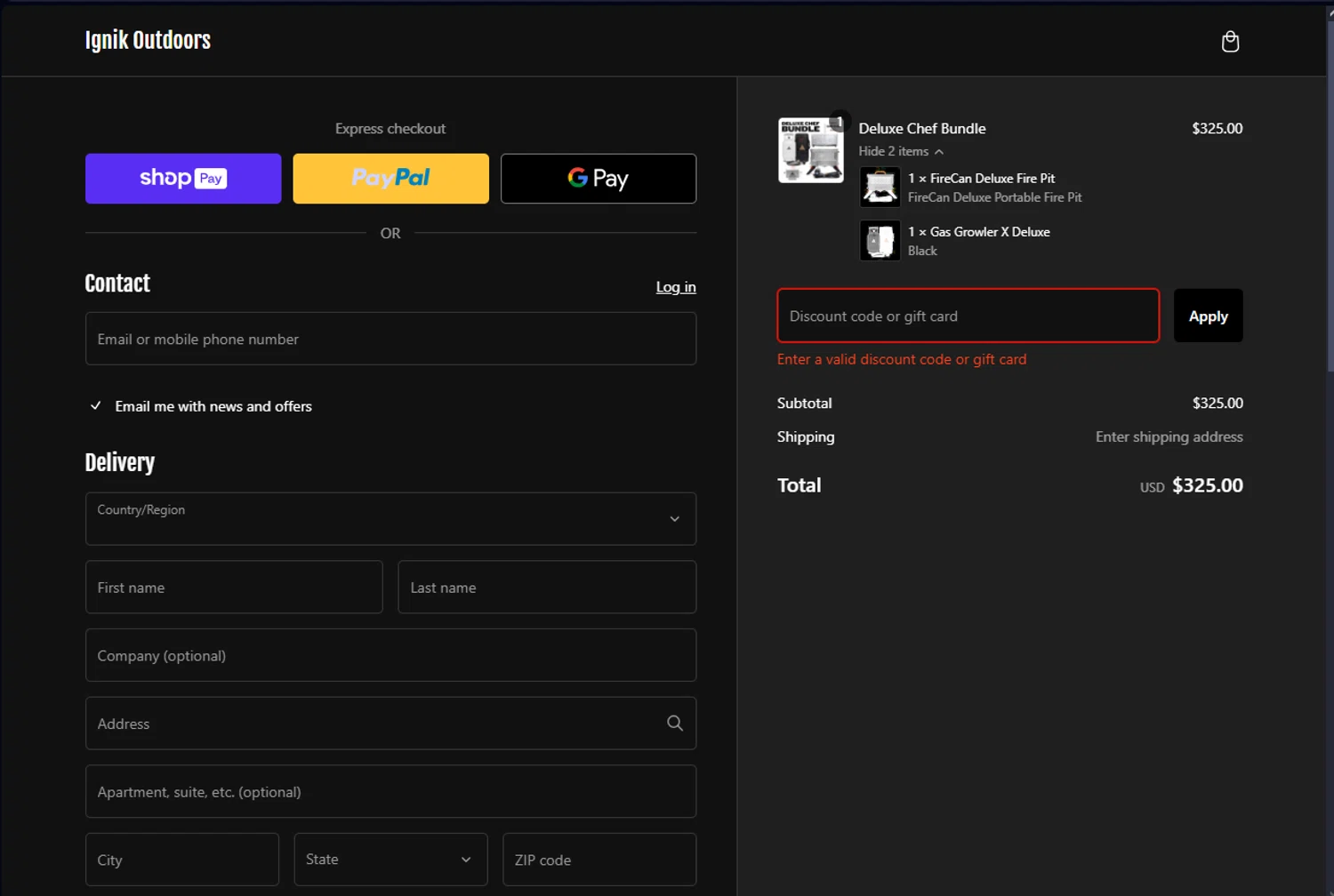This screenshot has width=1334, height=896.
Task: Open the shopping bag cart icon
Action: 1230,42
